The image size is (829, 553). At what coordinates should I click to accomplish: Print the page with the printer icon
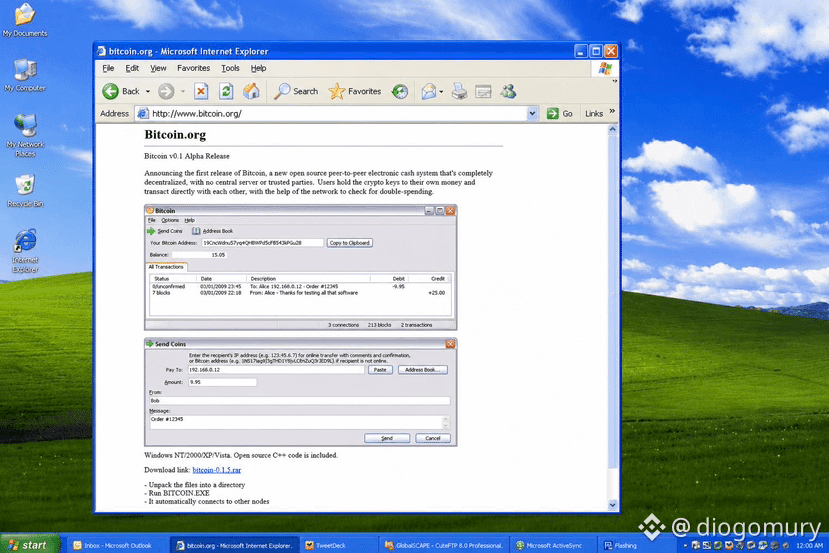(x=459, y=91)
